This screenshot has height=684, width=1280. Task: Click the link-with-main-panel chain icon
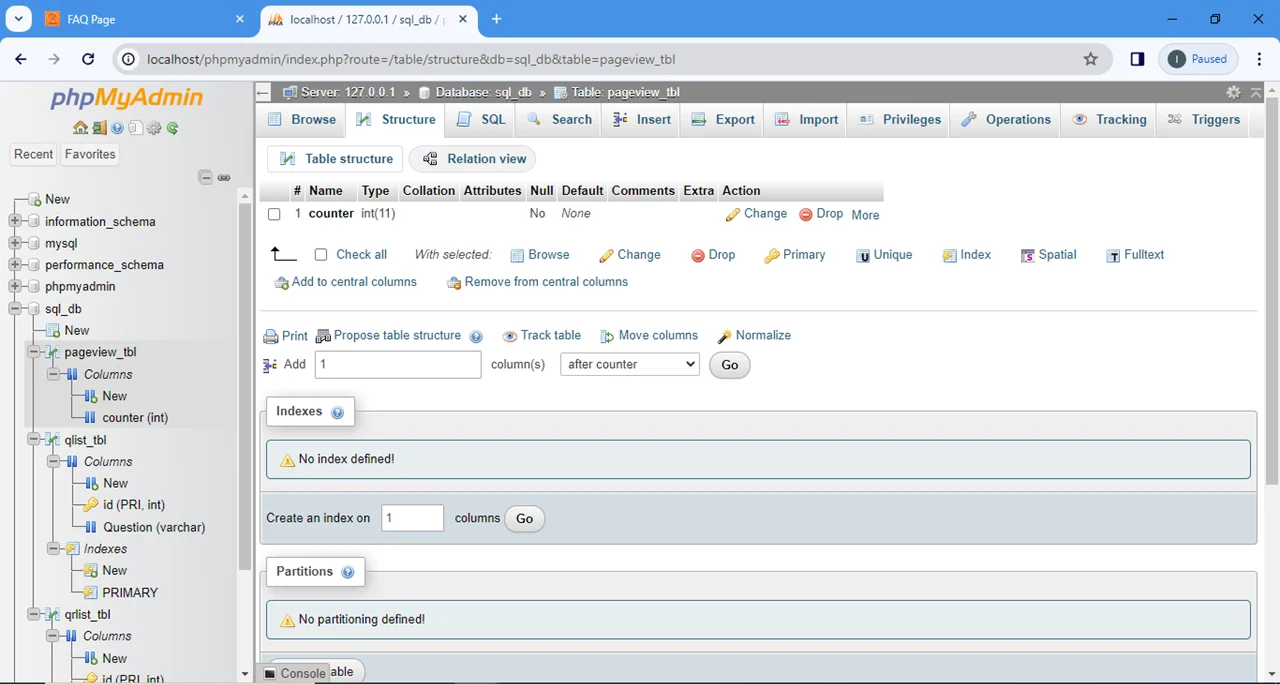point(224,177)
